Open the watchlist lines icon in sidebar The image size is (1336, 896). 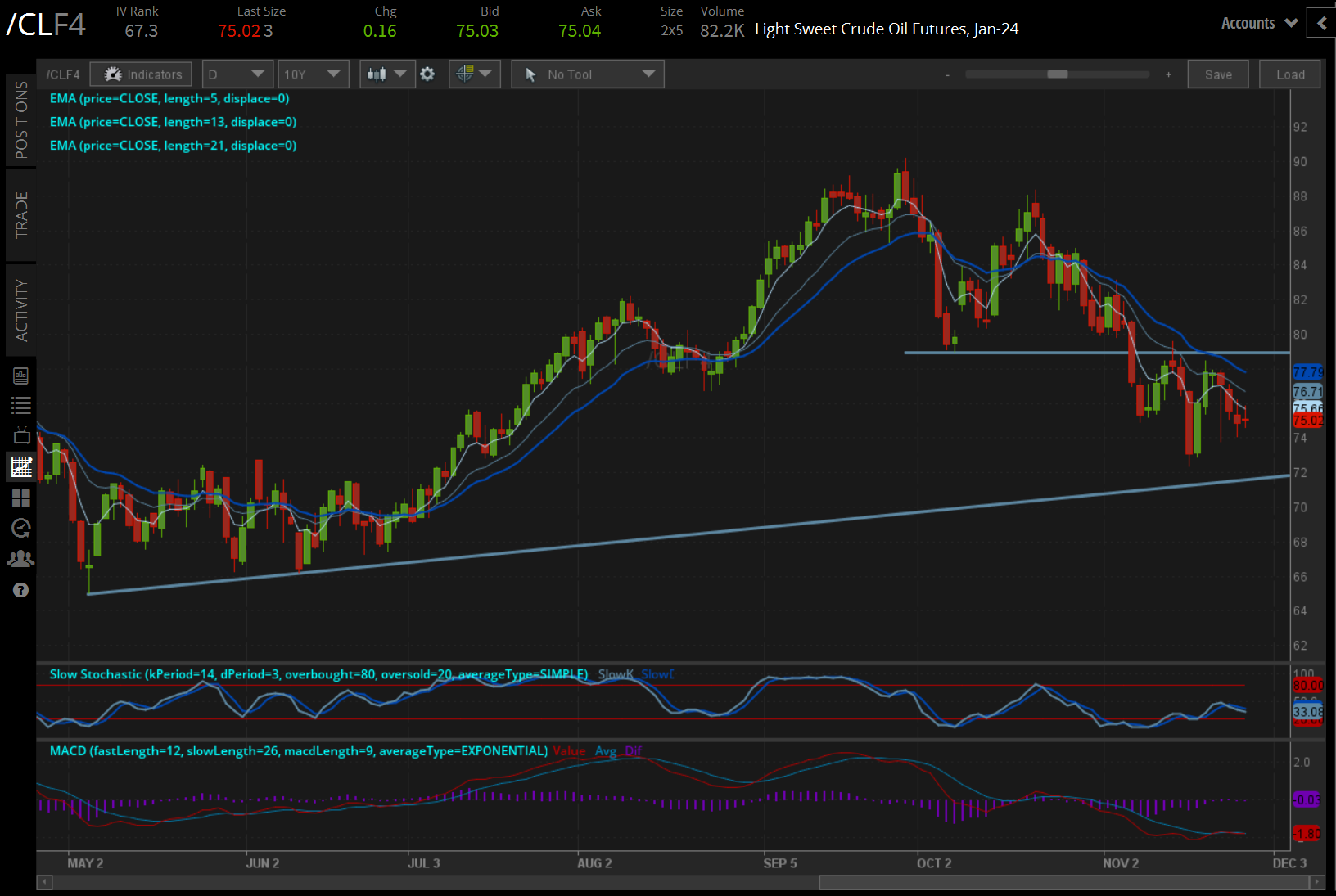pos(21,405)
